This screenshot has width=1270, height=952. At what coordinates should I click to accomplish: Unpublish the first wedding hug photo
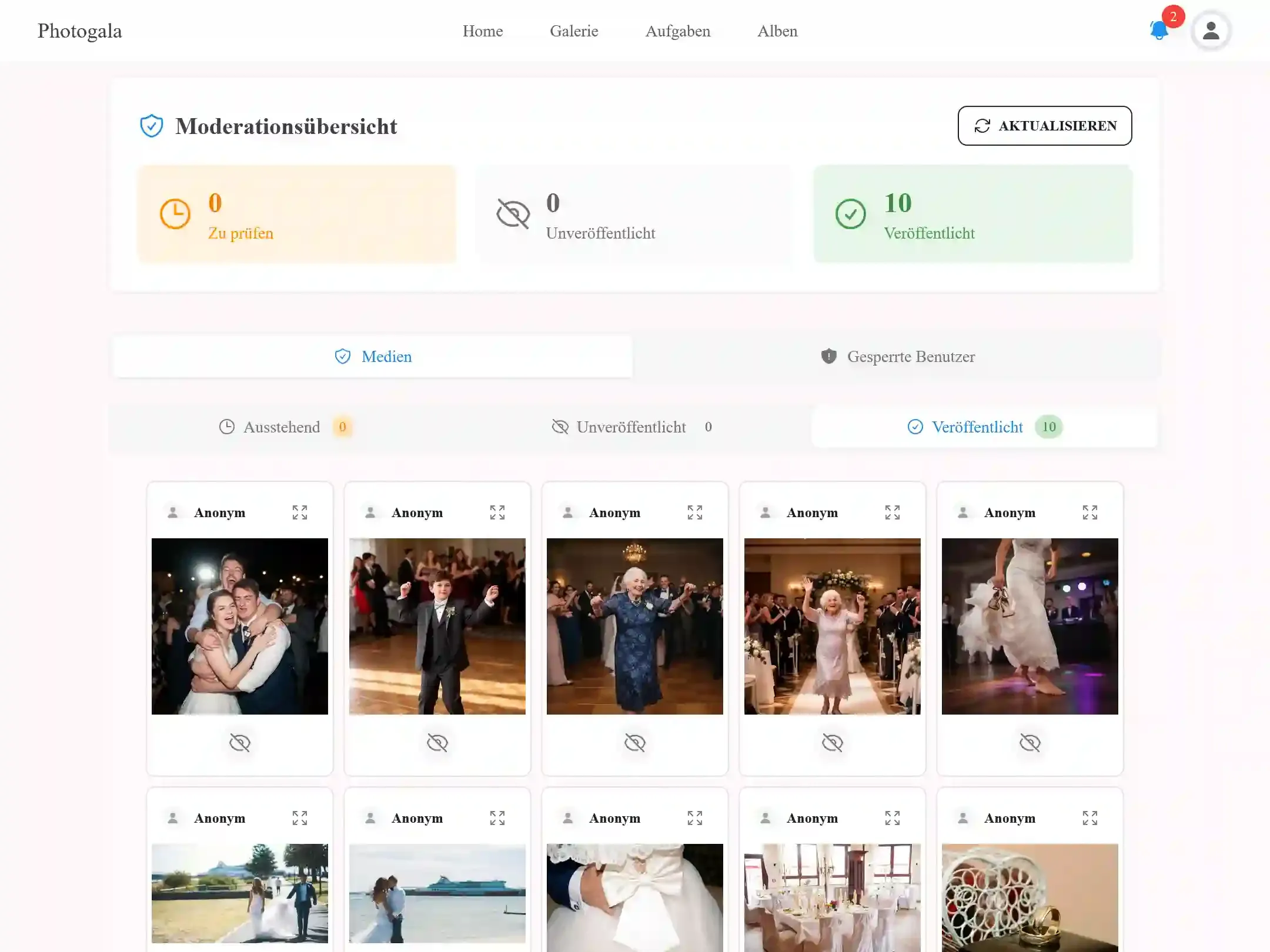coord(239,742)
